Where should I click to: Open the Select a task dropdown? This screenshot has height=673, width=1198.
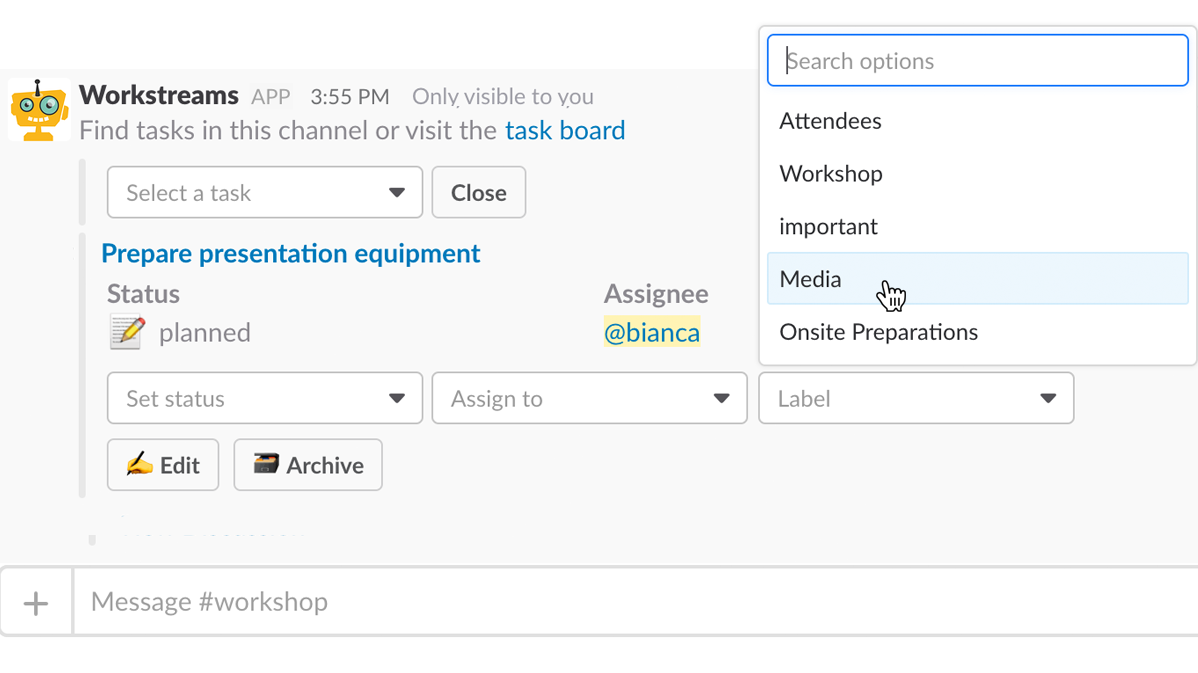click(264, 192)
